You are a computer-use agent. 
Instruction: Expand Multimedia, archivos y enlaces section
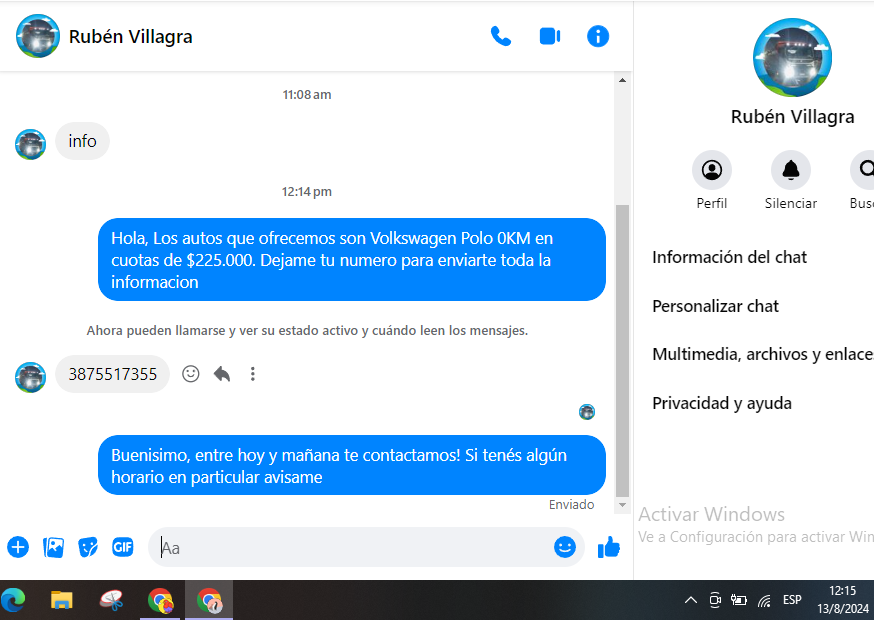(x=763, y=354)
